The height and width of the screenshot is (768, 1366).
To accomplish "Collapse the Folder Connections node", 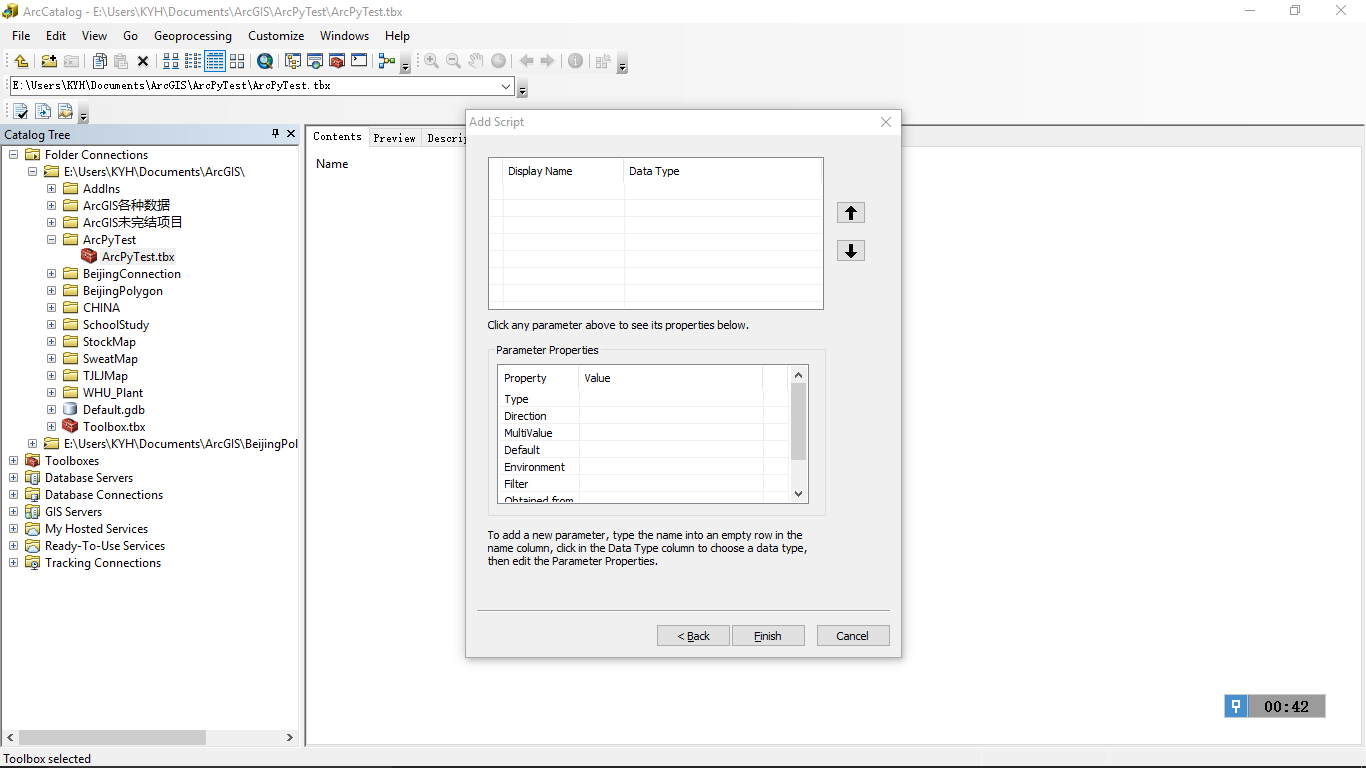I will [14, 155].
